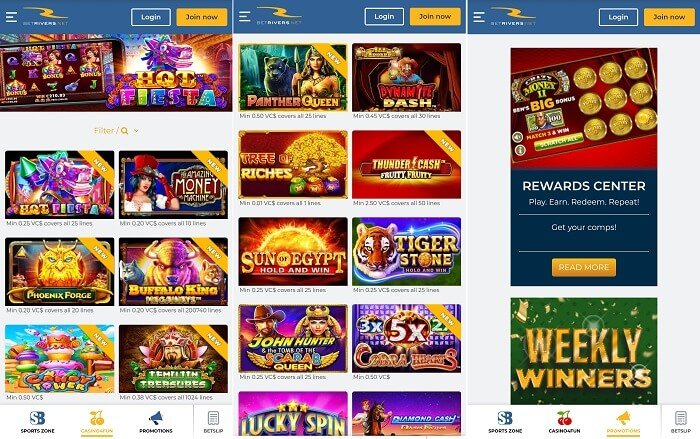
Task: Open hamburger menu in left panel
Action: tap(11, 17)
